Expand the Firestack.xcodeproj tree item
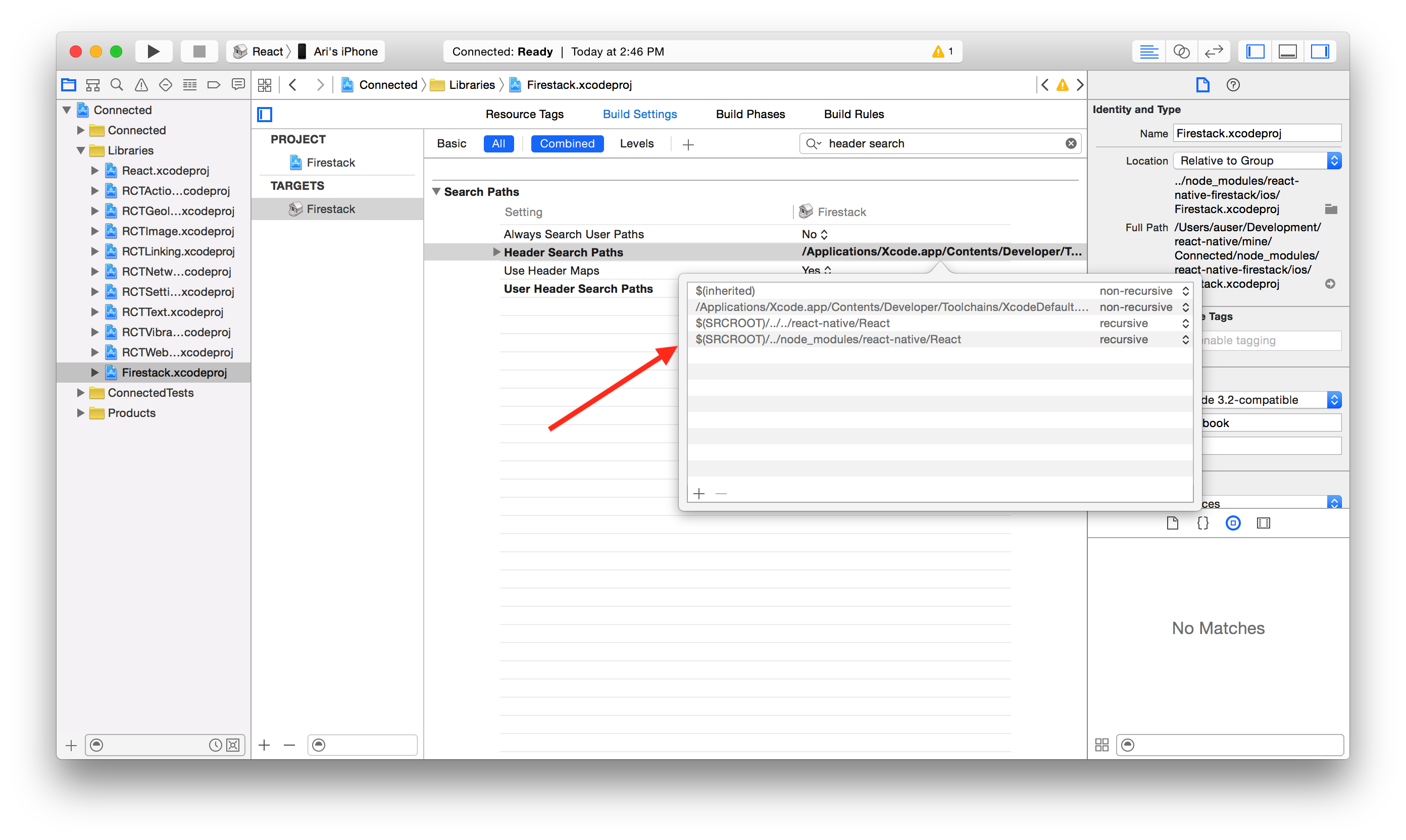Screen dimensions: 1406x840 94,373
